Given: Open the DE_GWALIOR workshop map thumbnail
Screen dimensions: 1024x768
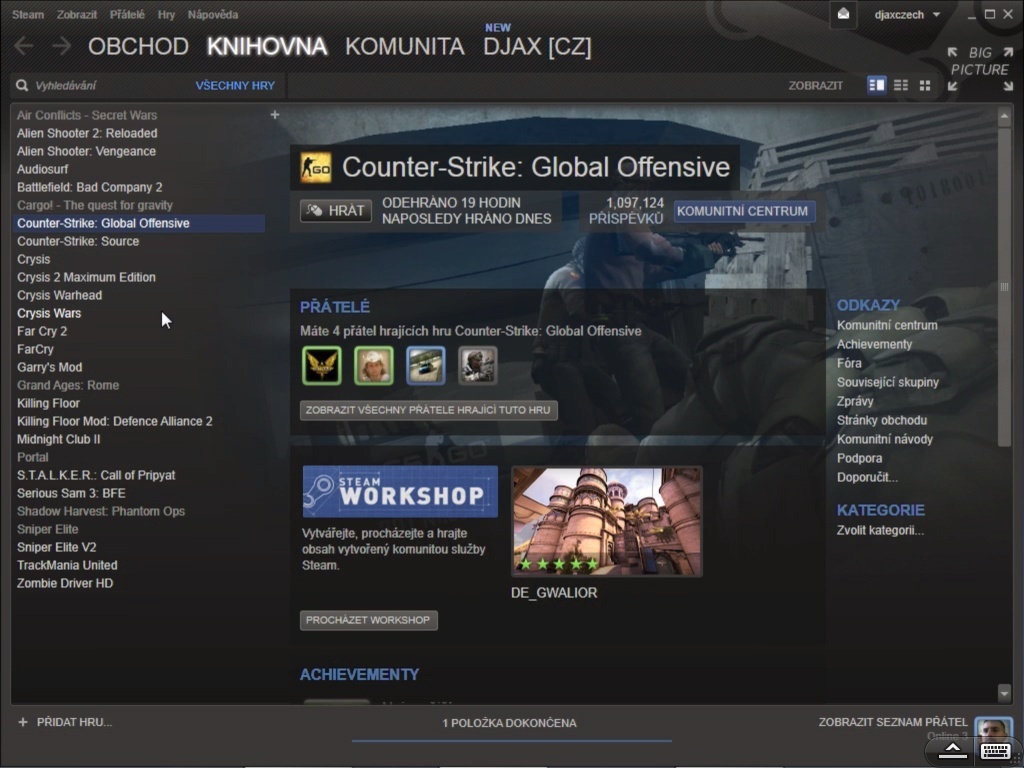Looking at the screenshot, I should pyautogui.click(x=606, y=521).
